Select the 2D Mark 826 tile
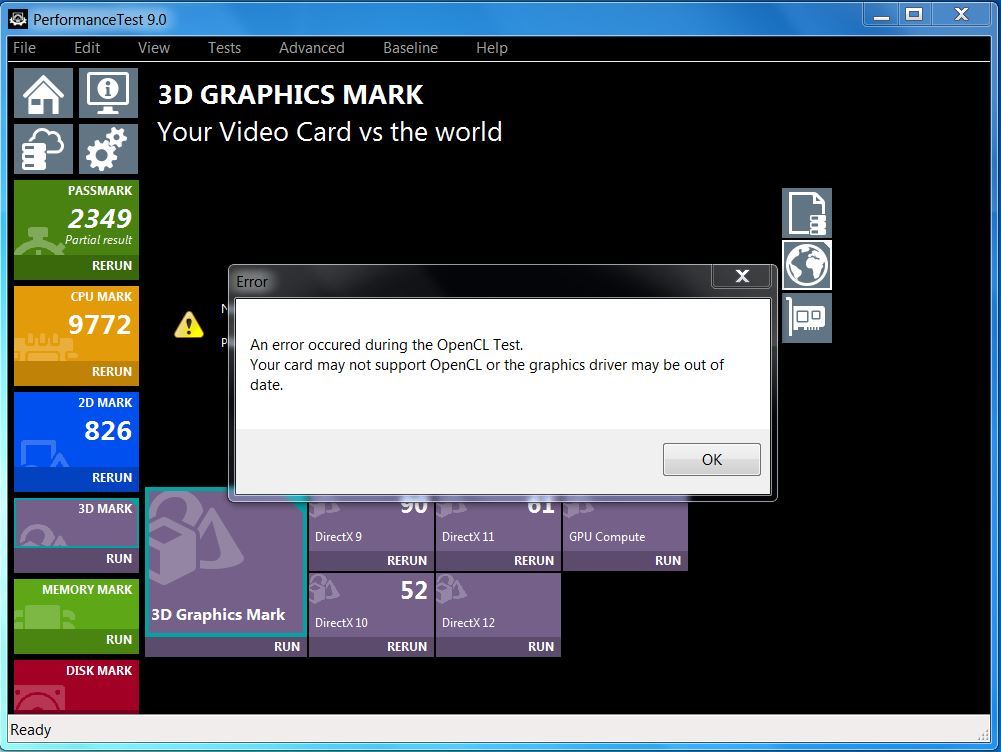The image size is (1001, 752). point(77,430)
